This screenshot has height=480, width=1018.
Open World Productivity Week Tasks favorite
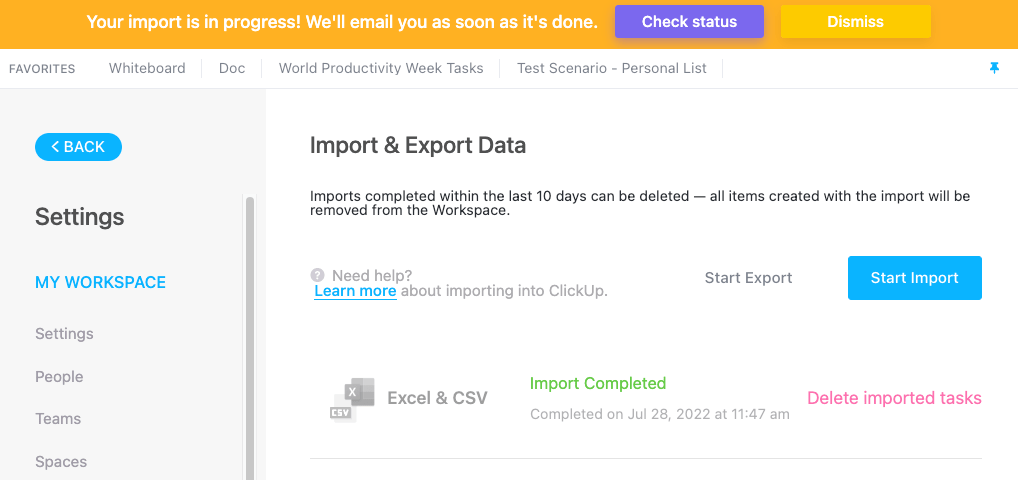click(x=381, y=68)
